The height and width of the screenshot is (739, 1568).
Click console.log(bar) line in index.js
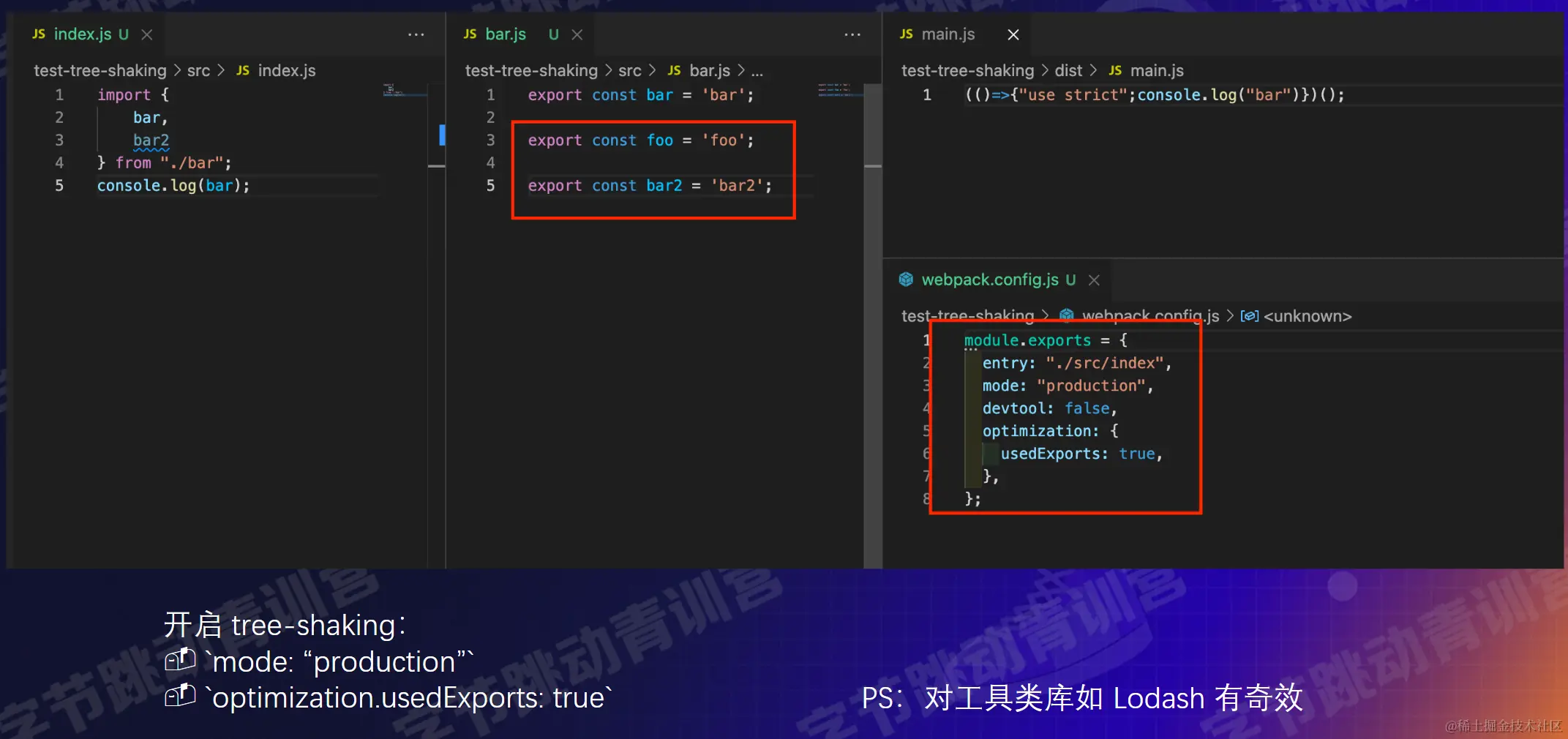coord(173,186)
